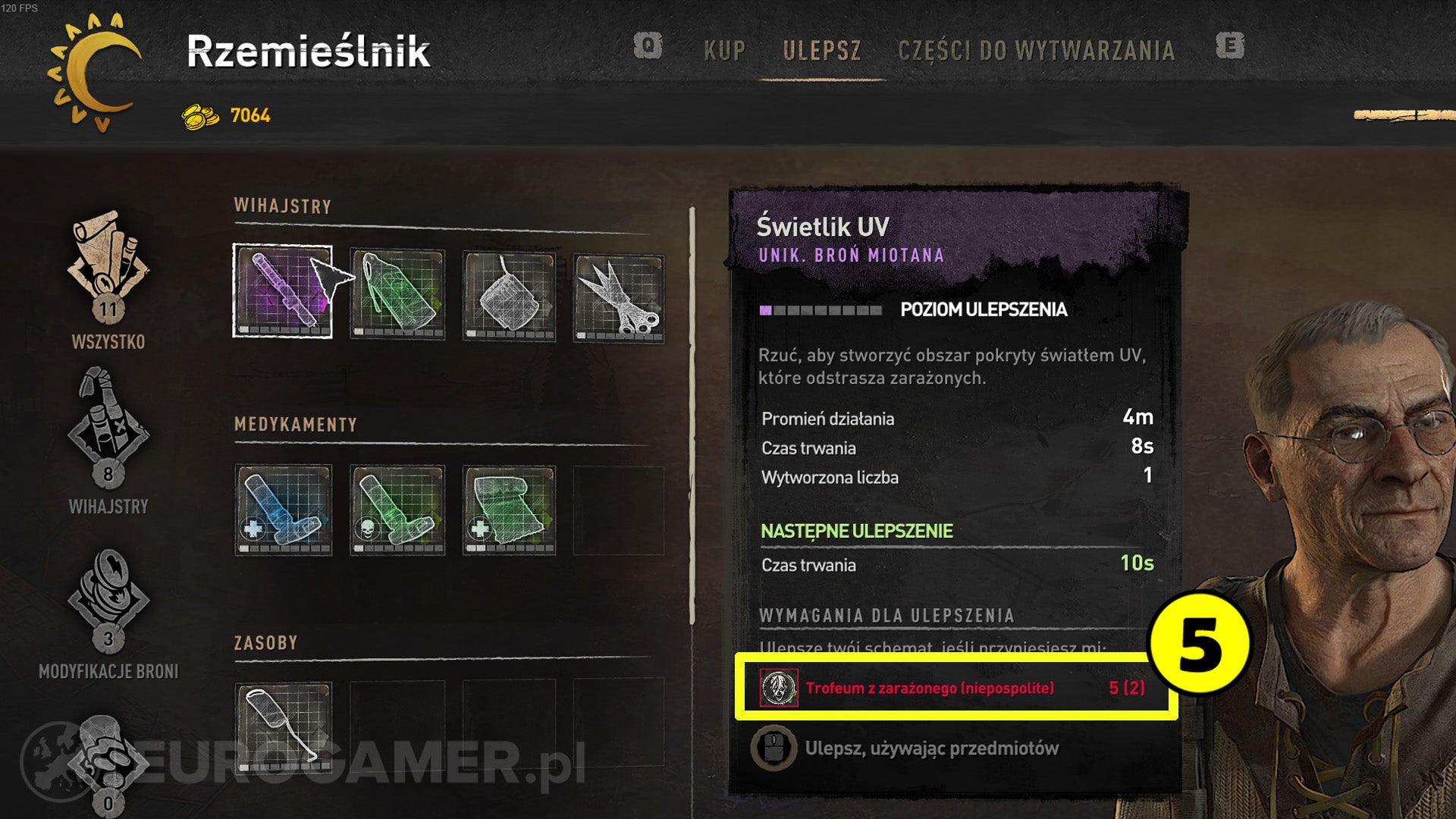
Task: Click the Poziom ulepszenia level bar
Action: pyautogui.click(x=821, y=310)
